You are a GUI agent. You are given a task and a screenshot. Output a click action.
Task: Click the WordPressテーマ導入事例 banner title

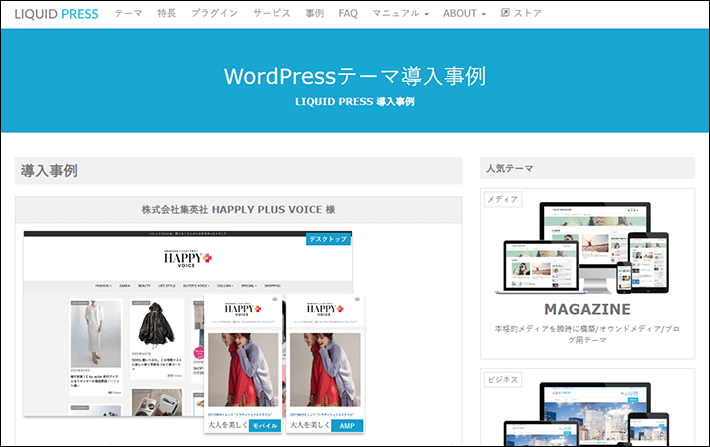[355, 76]
